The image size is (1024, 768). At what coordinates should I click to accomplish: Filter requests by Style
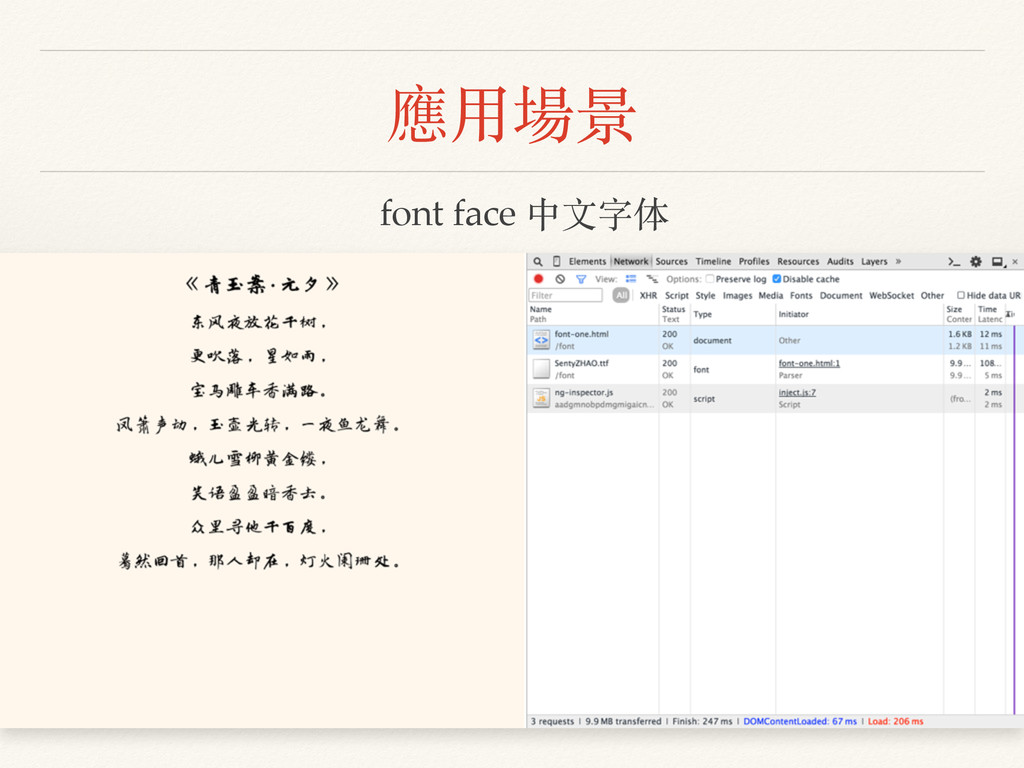tap(705, 295)
